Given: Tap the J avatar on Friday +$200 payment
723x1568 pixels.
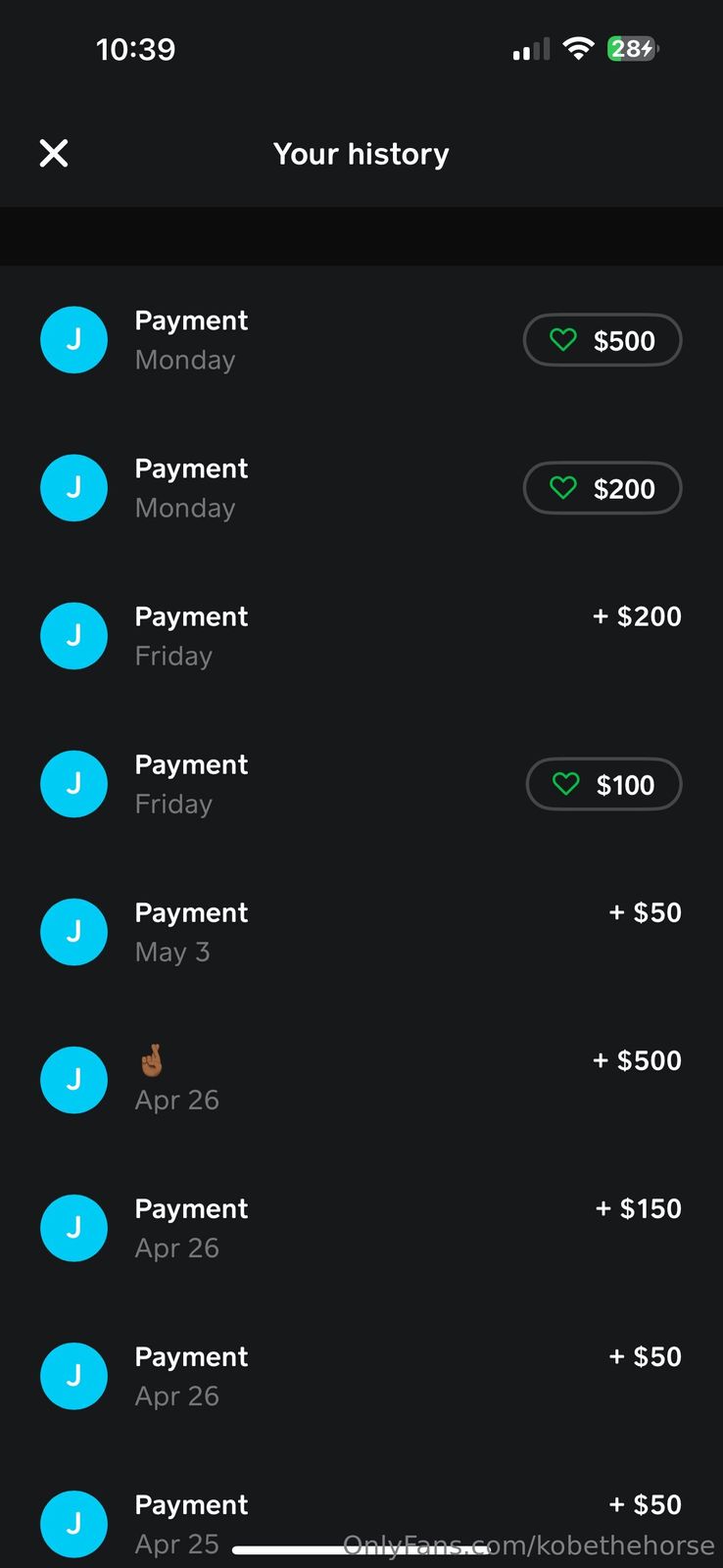Looking at the screenshot, I should [x=73, y=636].
